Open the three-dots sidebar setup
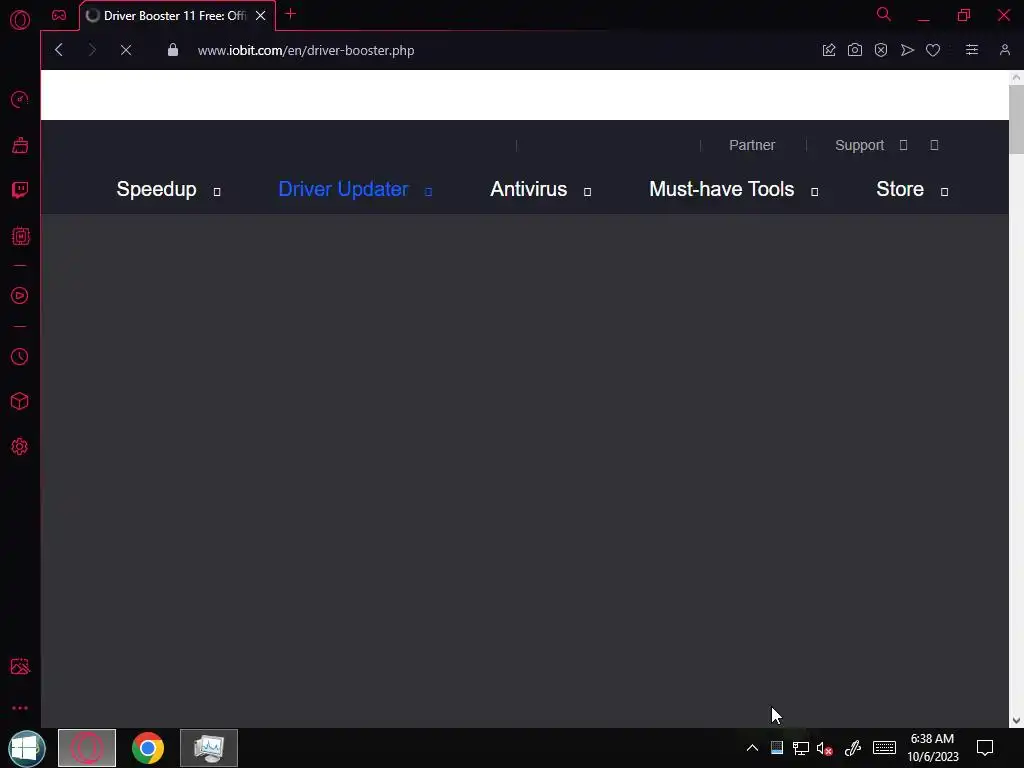Screen dimensions: 1024x768 coord(20,708)
